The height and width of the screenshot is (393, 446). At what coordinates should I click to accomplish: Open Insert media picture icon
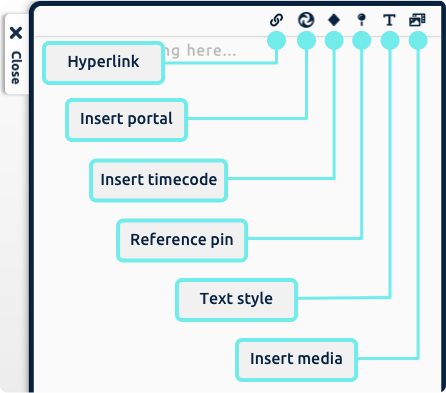pyautogui.click(x=417, y=20)
